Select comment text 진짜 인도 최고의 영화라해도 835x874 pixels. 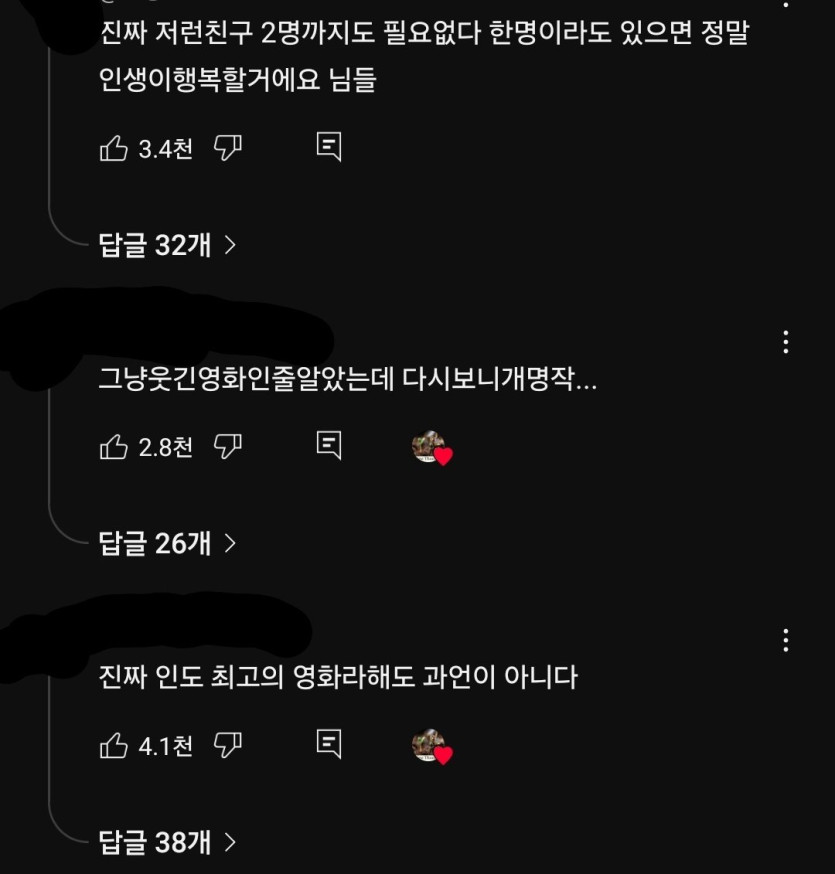256,677
